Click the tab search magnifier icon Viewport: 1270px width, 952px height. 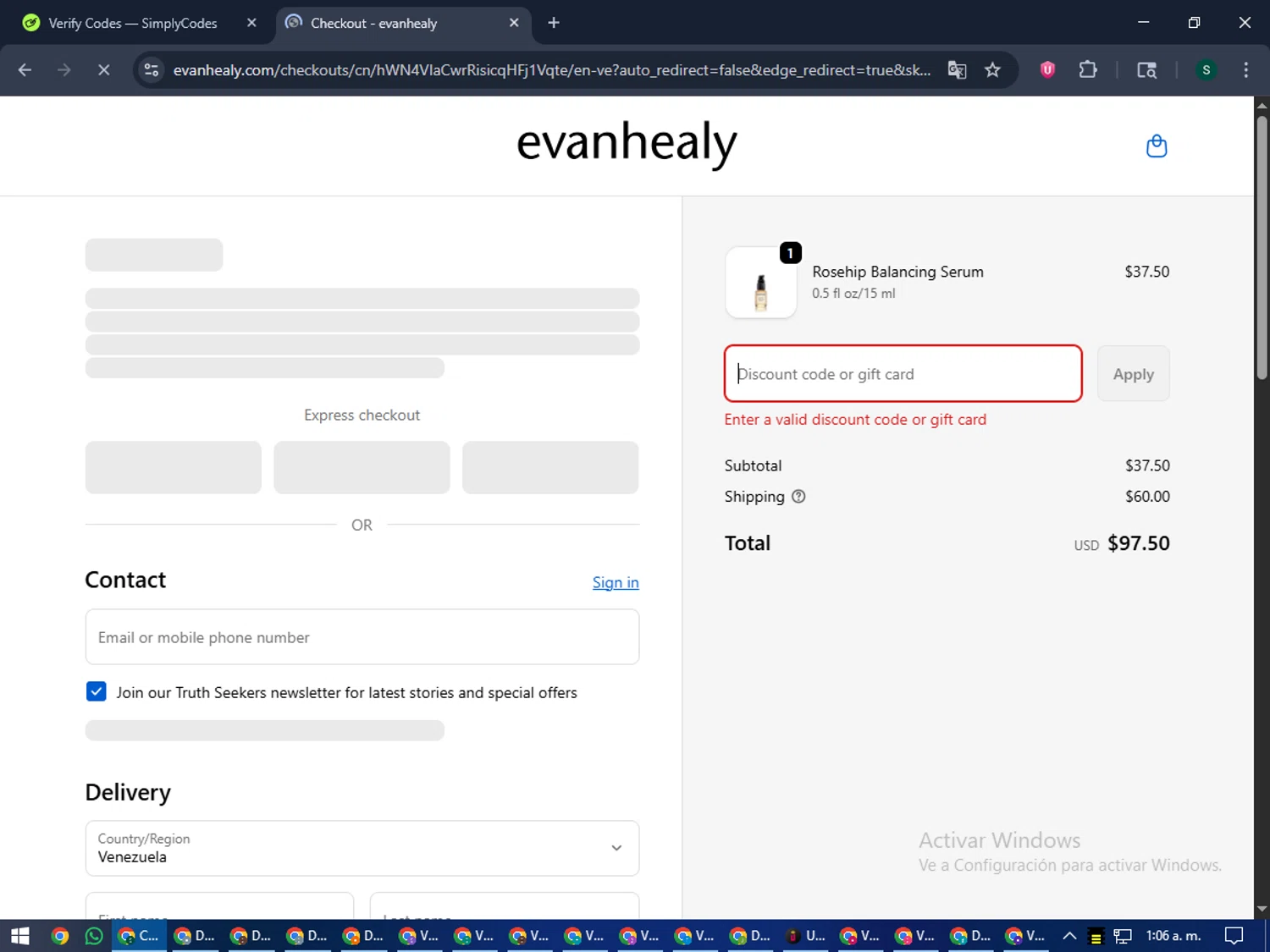(x=1146, y=70)
